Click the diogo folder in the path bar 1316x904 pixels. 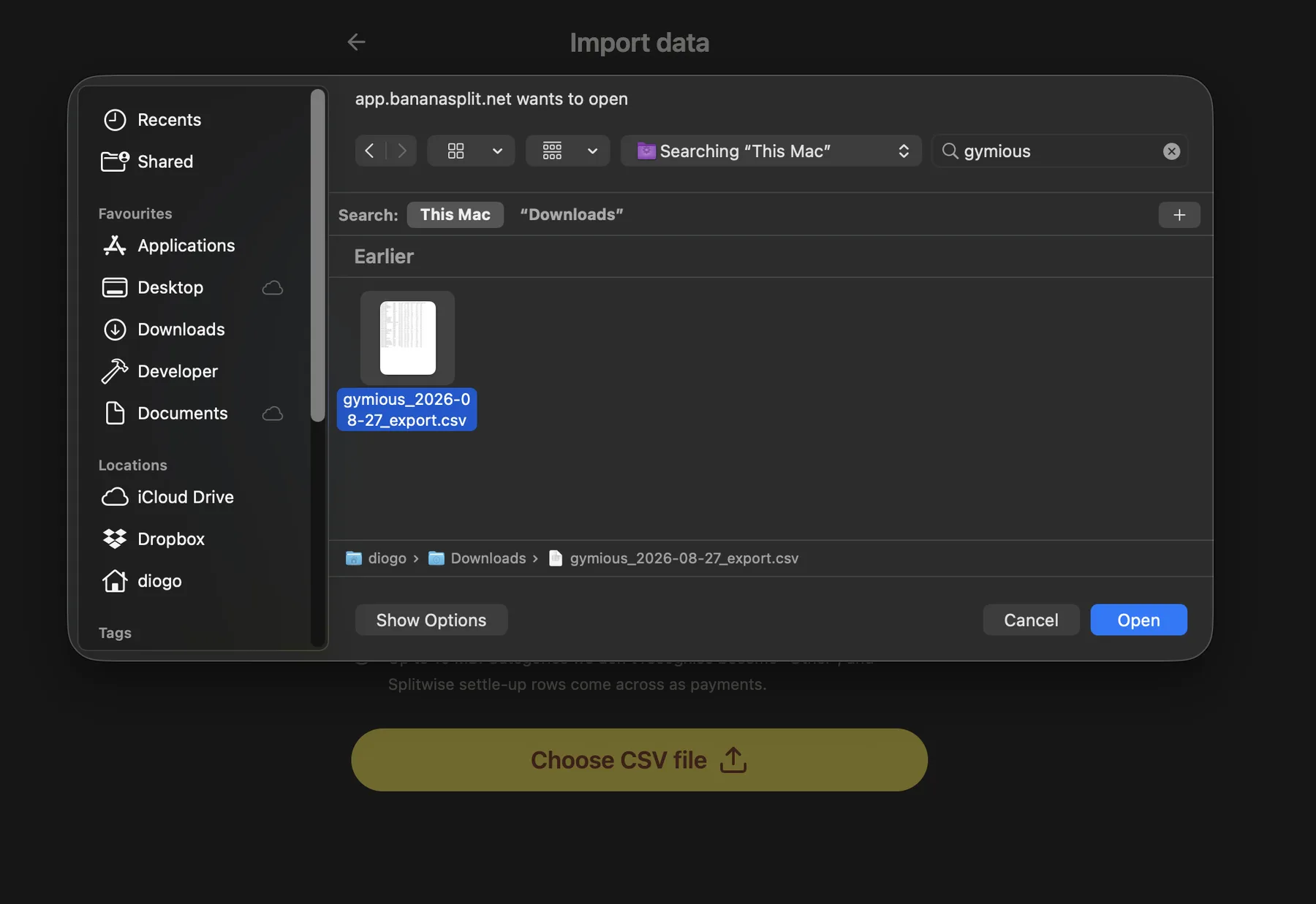[376, 558]
